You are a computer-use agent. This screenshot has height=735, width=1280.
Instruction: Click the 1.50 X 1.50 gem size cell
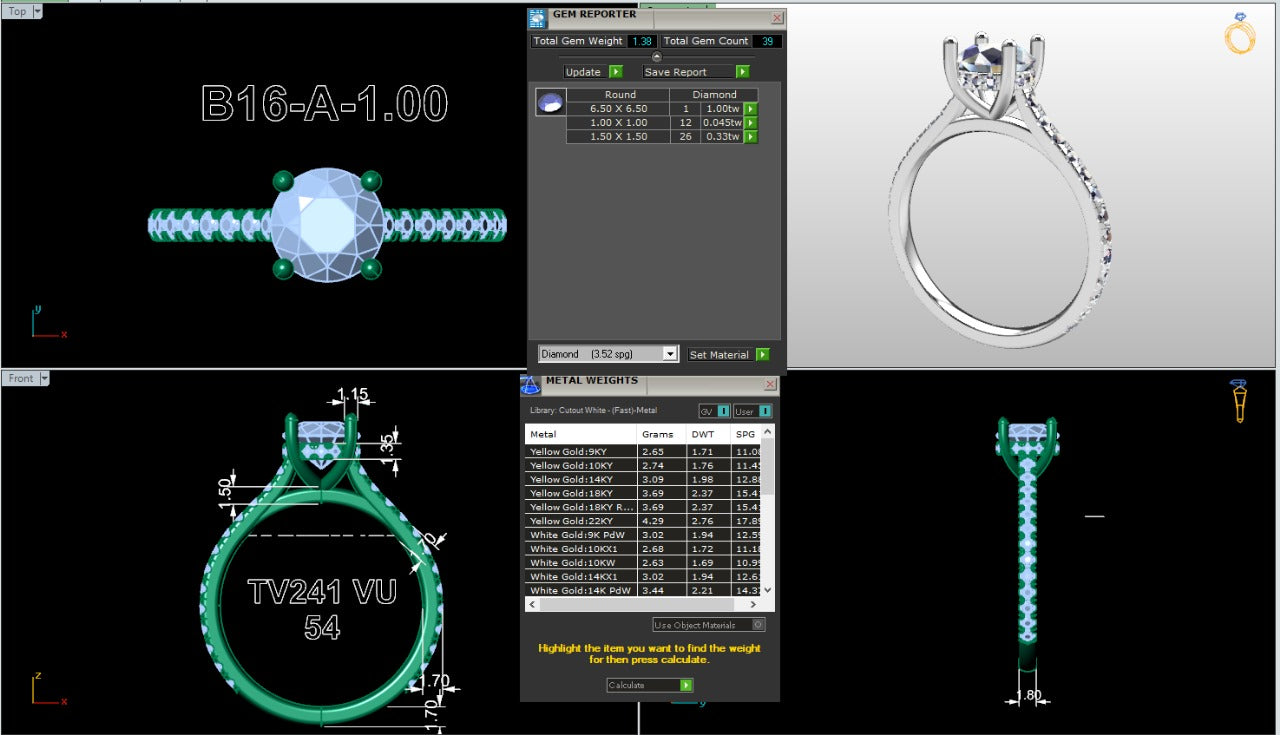coord(618,137)
